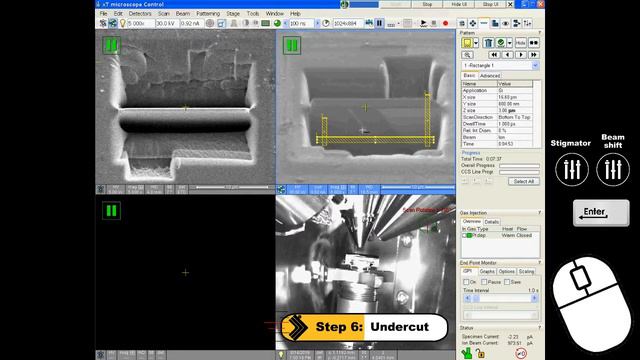Open the Detectors menu
Viewport: 640px width, 360px height.
coord(140,13)
